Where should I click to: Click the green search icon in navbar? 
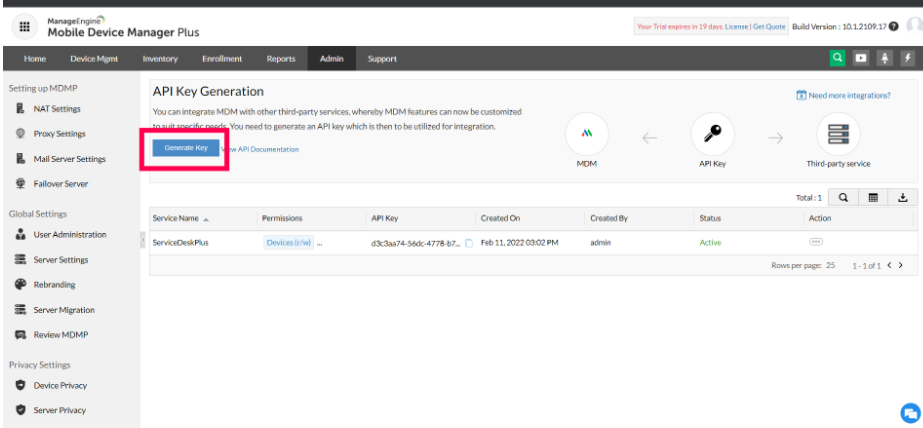837,58
